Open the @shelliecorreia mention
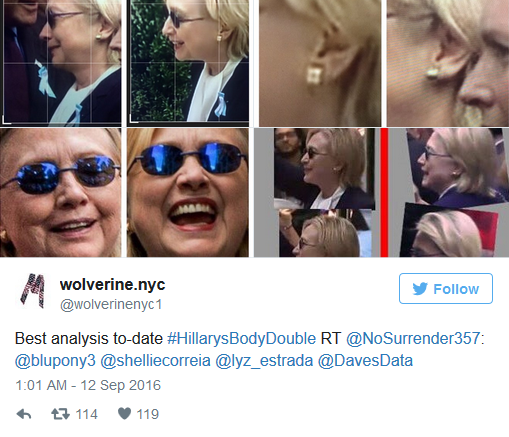Screen dimensions: 509x437 pos(155,361)
